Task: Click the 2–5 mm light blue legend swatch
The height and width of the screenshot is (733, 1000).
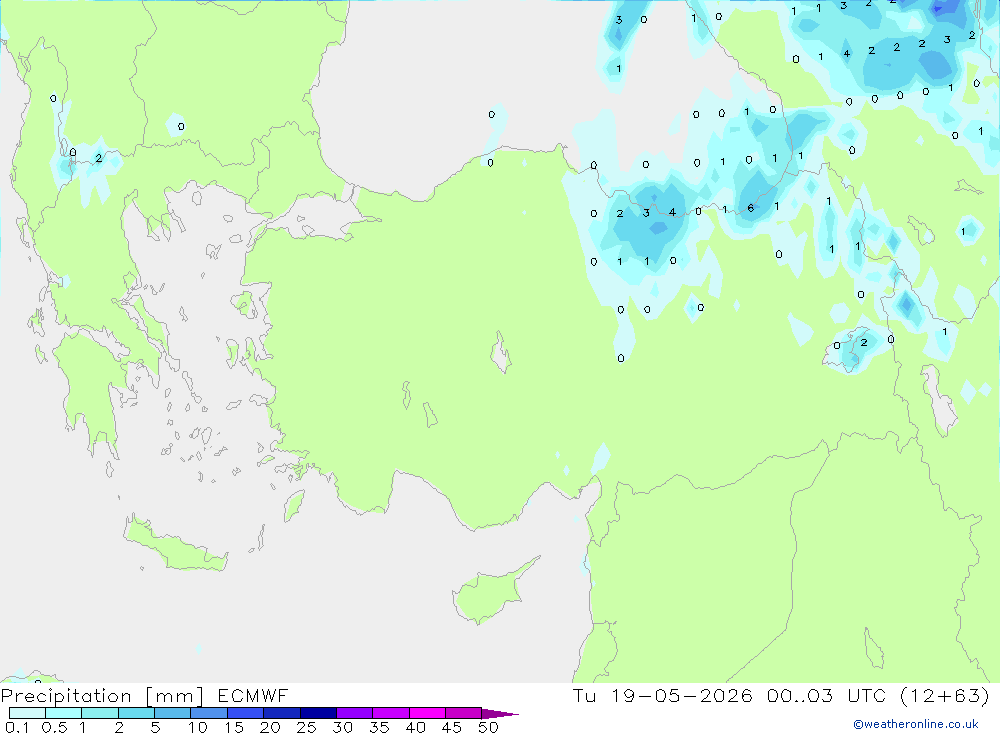Action: pyautogui.click(x=136, y=713)
